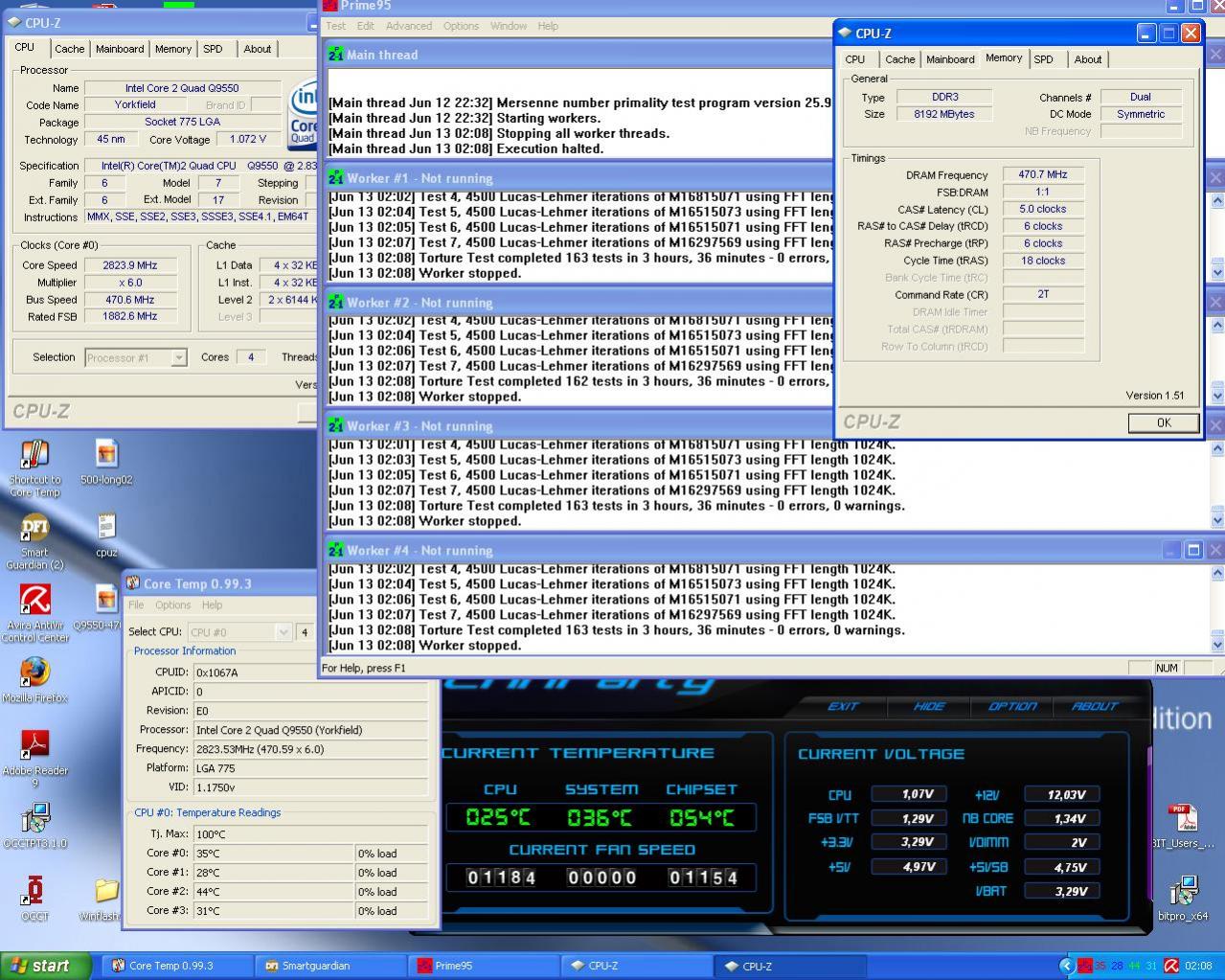
Task: Open Prime95 Help menu
Action: (x=548, y=26)
